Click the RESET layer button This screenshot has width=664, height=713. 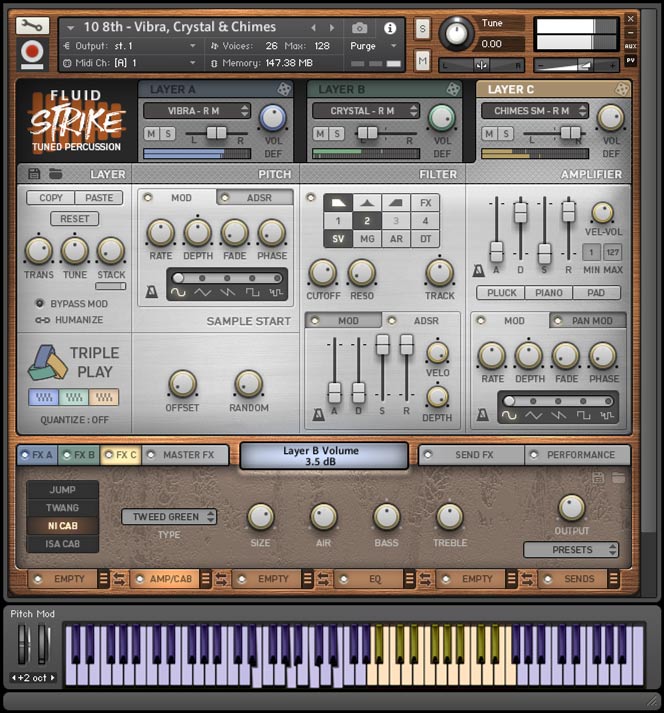[75, 219]
